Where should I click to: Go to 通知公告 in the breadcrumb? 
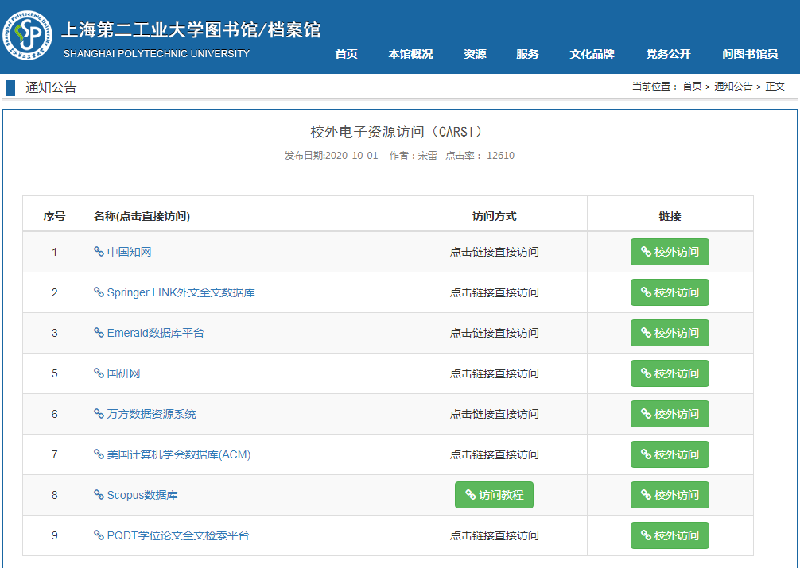click(733, 87)
